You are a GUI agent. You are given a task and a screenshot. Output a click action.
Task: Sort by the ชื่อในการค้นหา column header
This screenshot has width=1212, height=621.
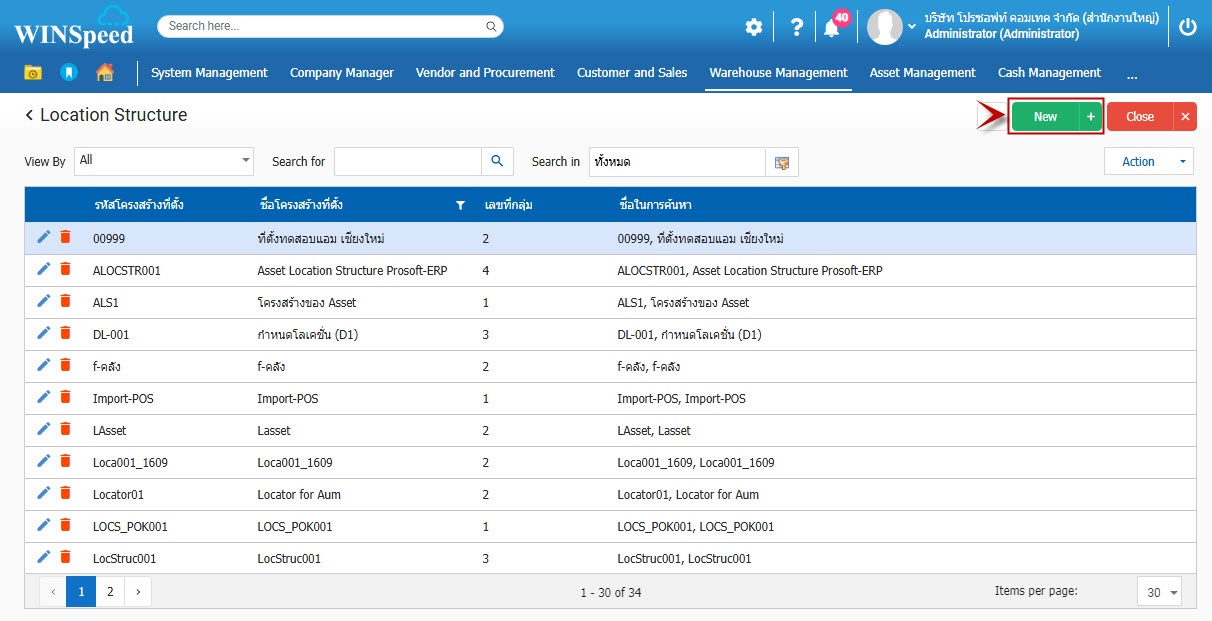pyautogui.click(x=655, y=205)
